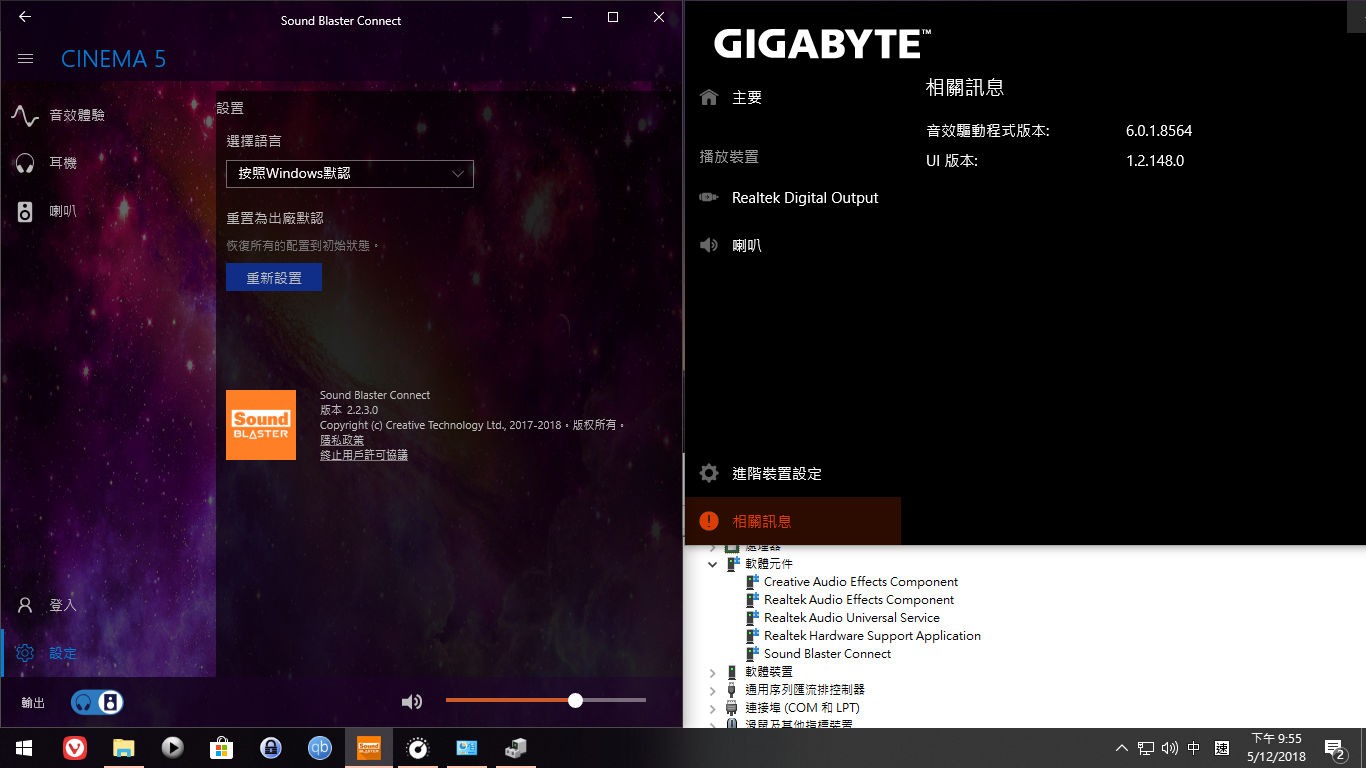Viewport: 1366px width, 768px height.
Task: Select the 軟體裝置 category label
Action: [x=769, y=672]
